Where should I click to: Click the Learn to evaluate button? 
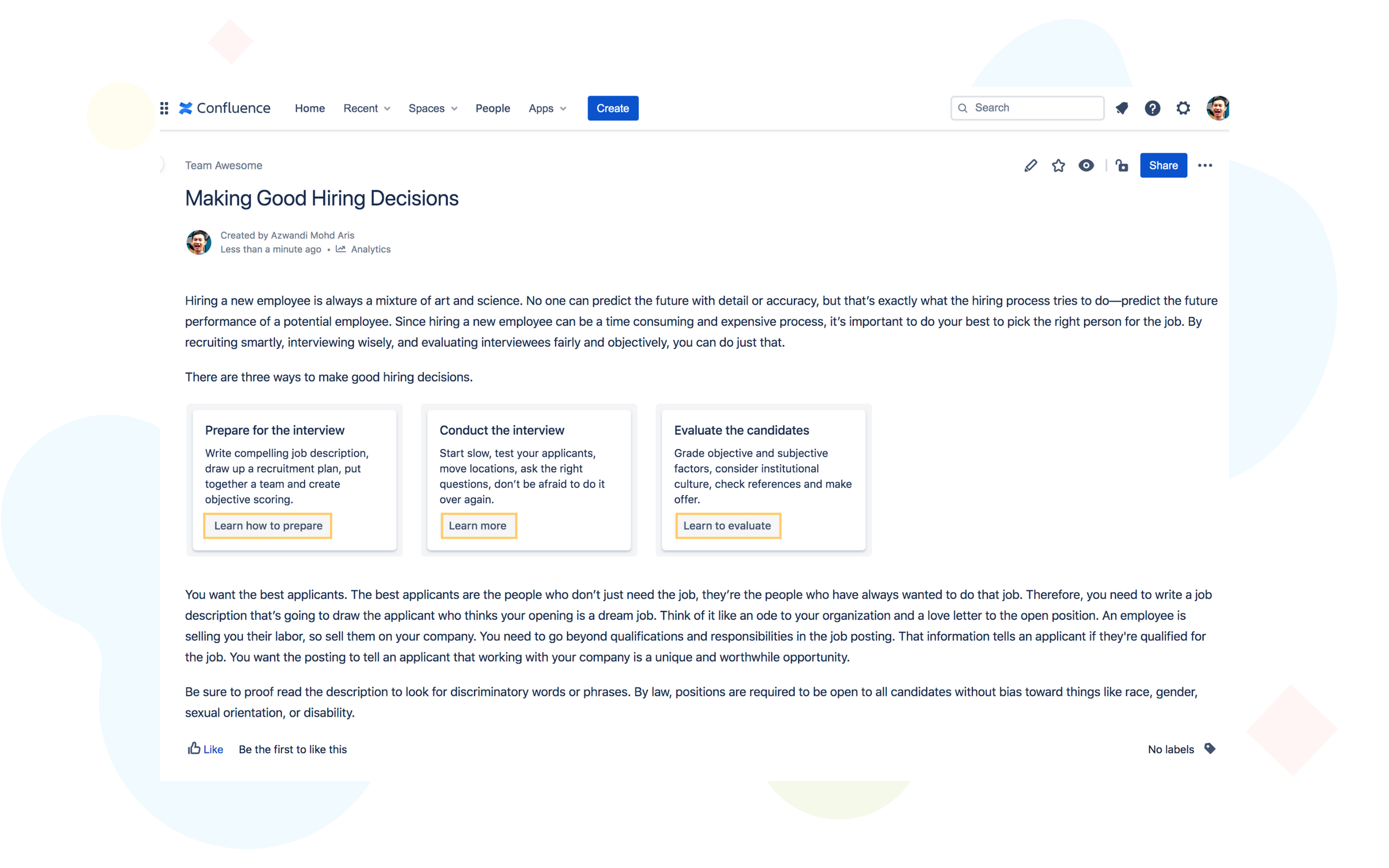pos(727,525)
